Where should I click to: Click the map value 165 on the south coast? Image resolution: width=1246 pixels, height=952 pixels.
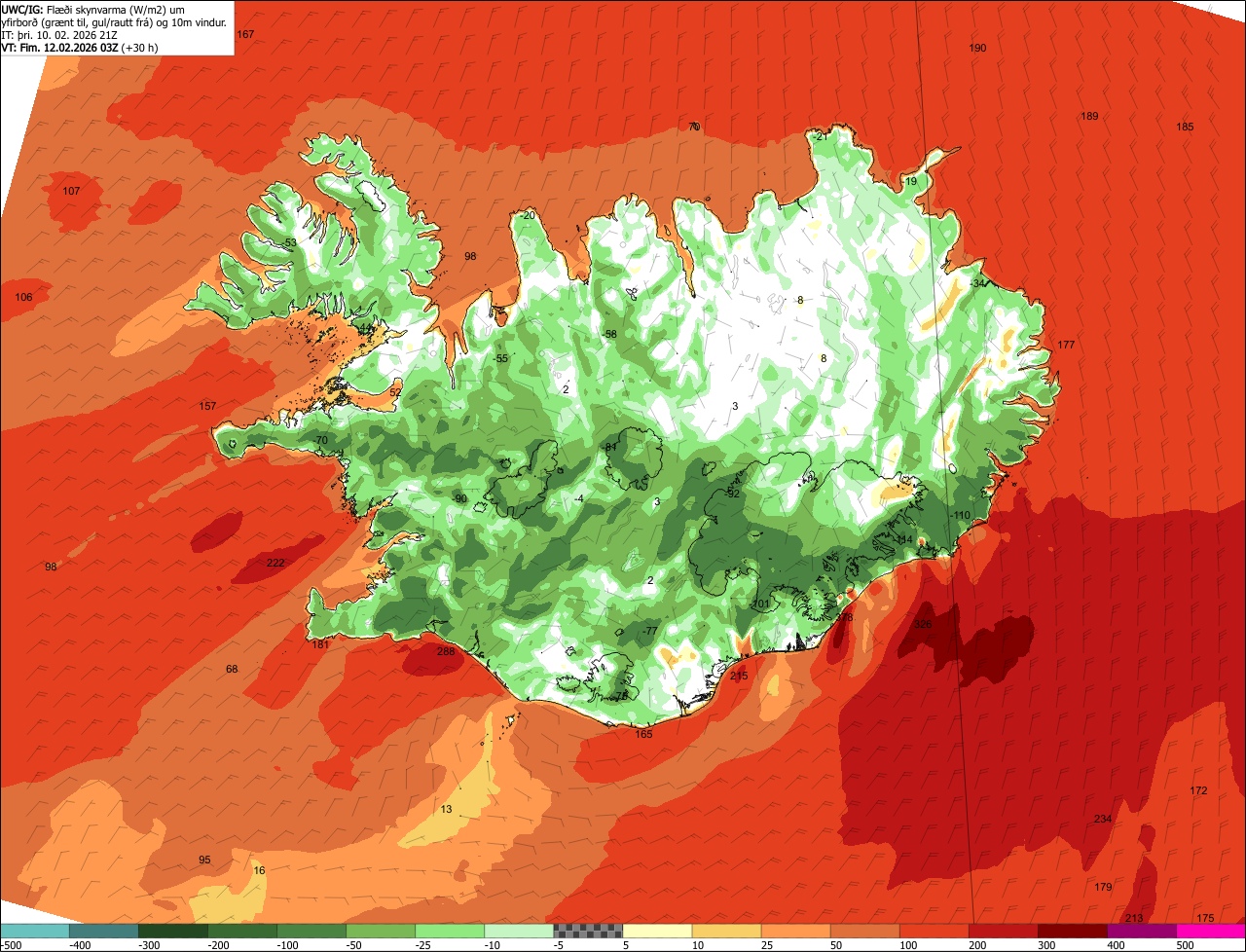[644, 734]
